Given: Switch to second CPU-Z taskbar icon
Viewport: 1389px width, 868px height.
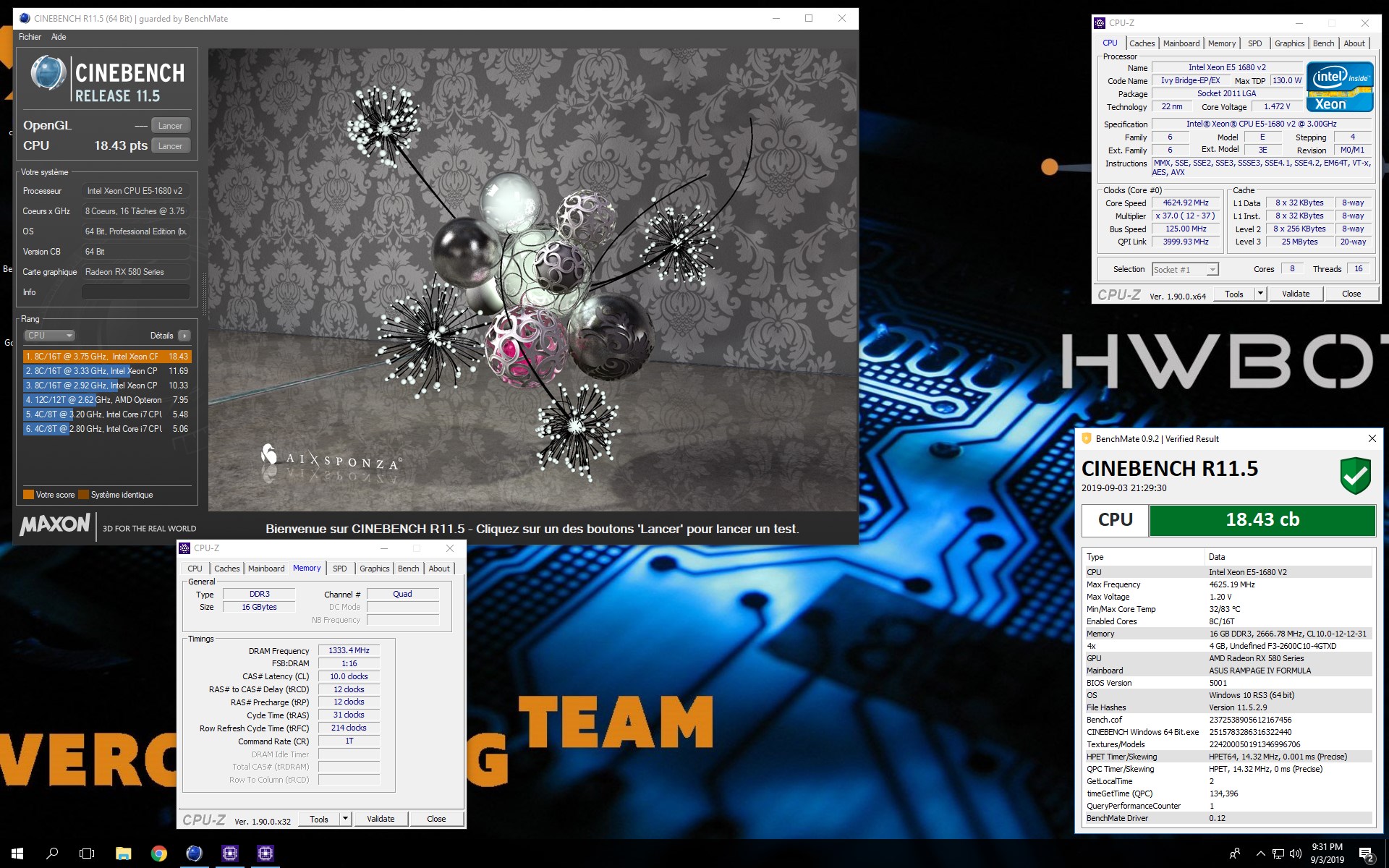Looking at the screenshot, I should (266, 854).
